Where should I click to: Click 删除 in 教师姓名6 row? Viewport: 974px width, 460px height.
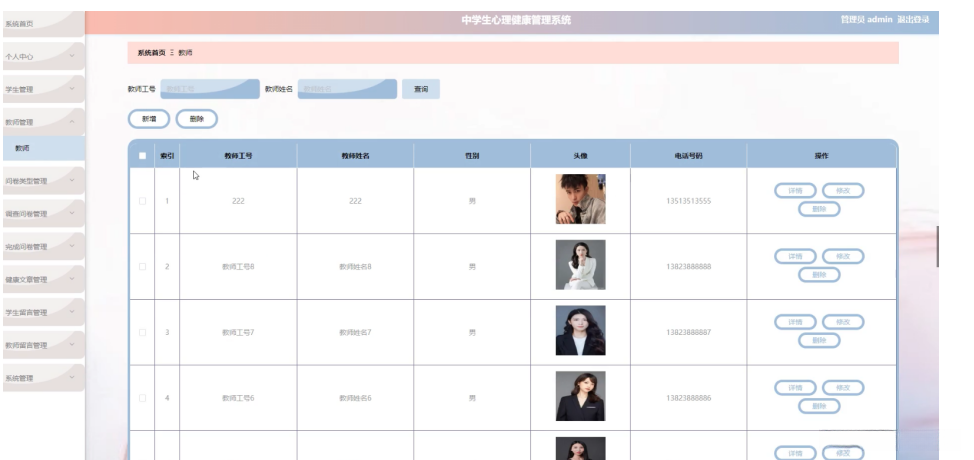coord(819,406)
